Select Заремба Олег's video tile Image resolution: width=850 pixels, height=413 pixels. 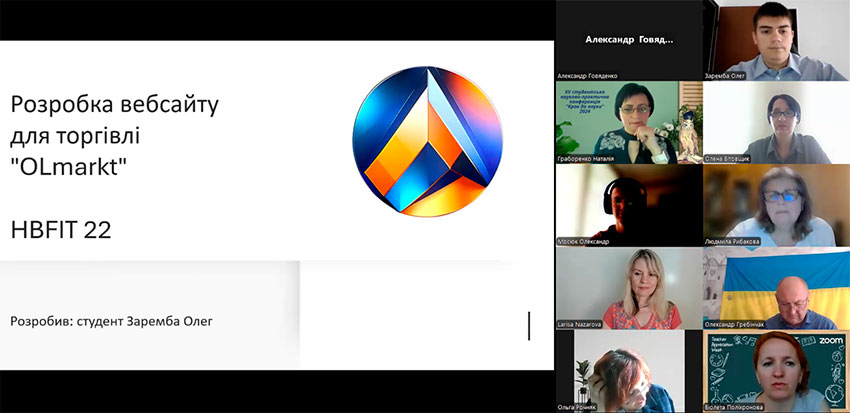[775, 40]
